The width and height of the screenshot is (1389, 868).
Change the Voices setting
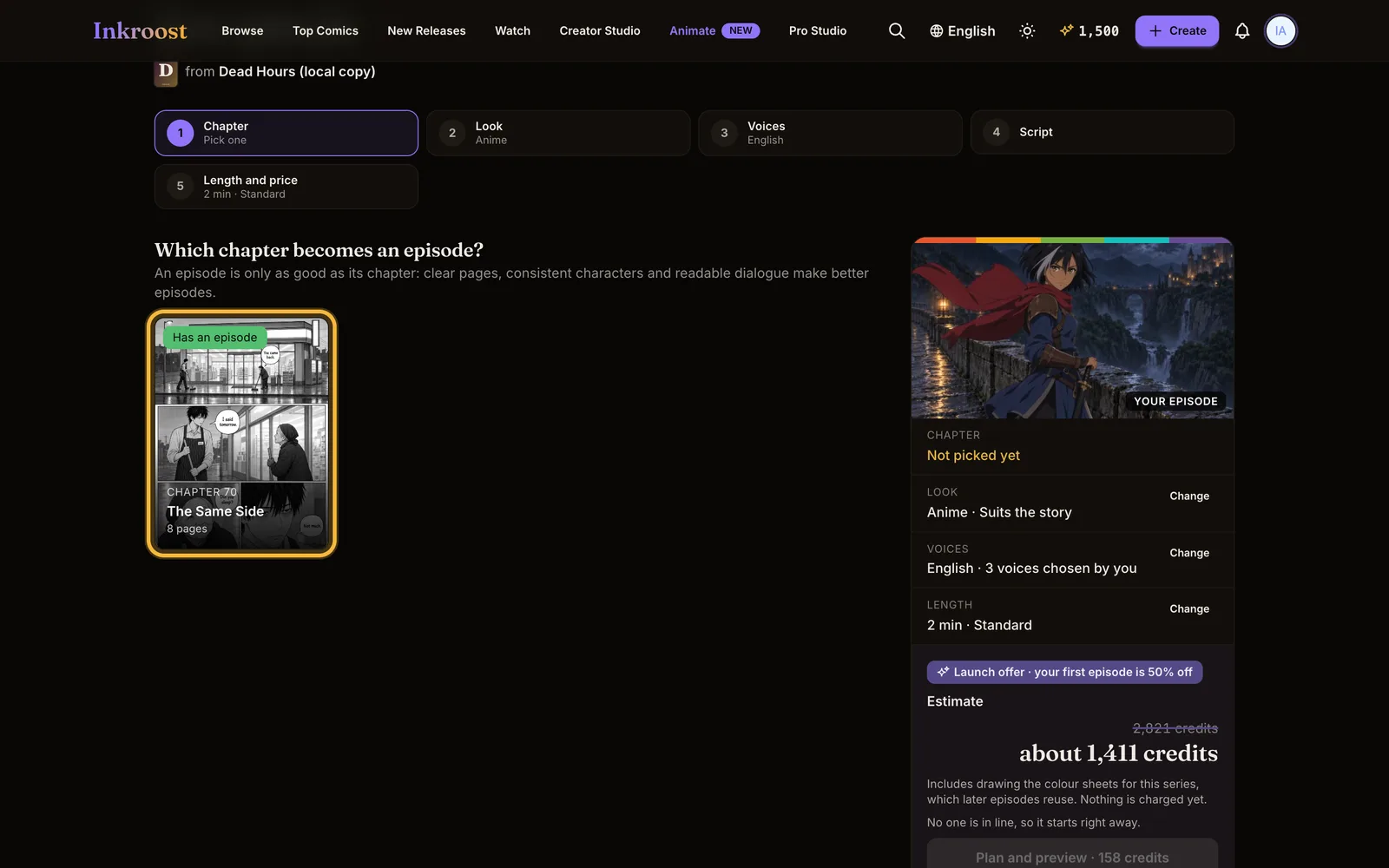(x=1189, y=553)
